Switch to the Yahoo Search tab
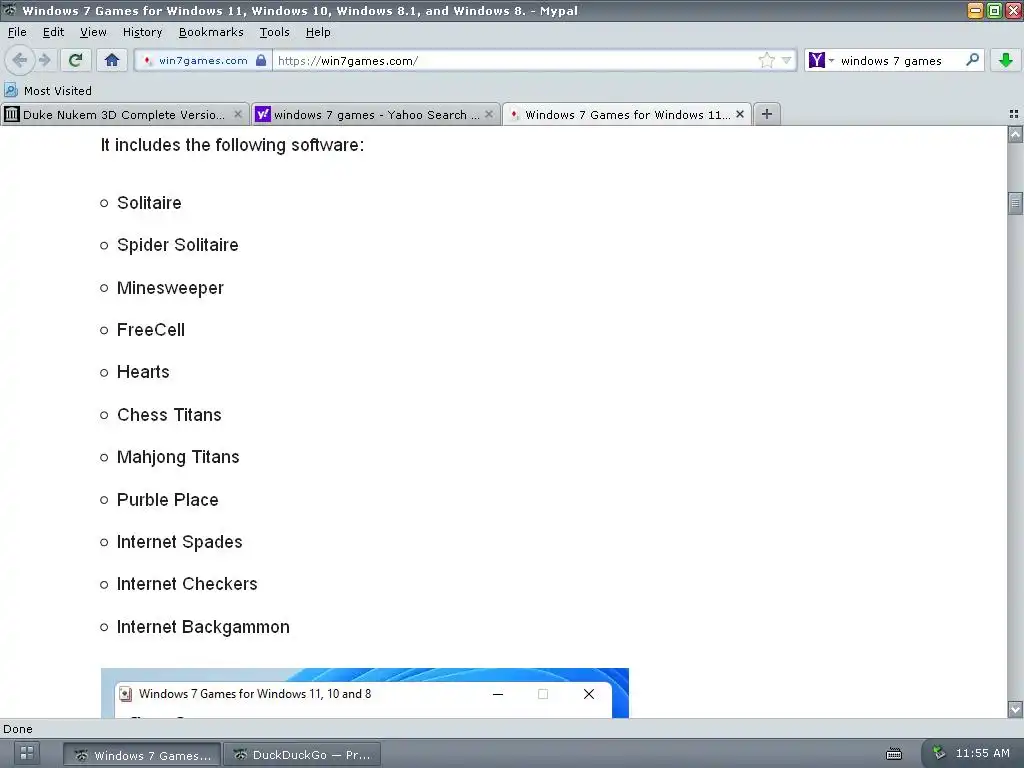Screen dimensions: 1024x768 (376, 115)
